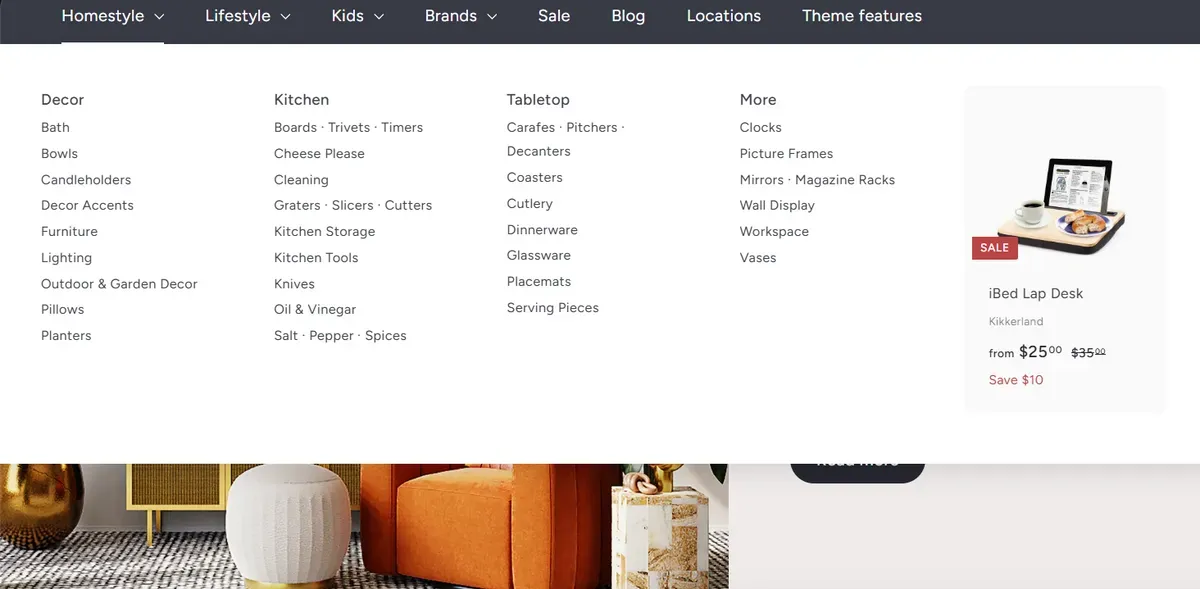Click the red SALE badge
The image size is (1200, 589).
(x=994, y=248)
